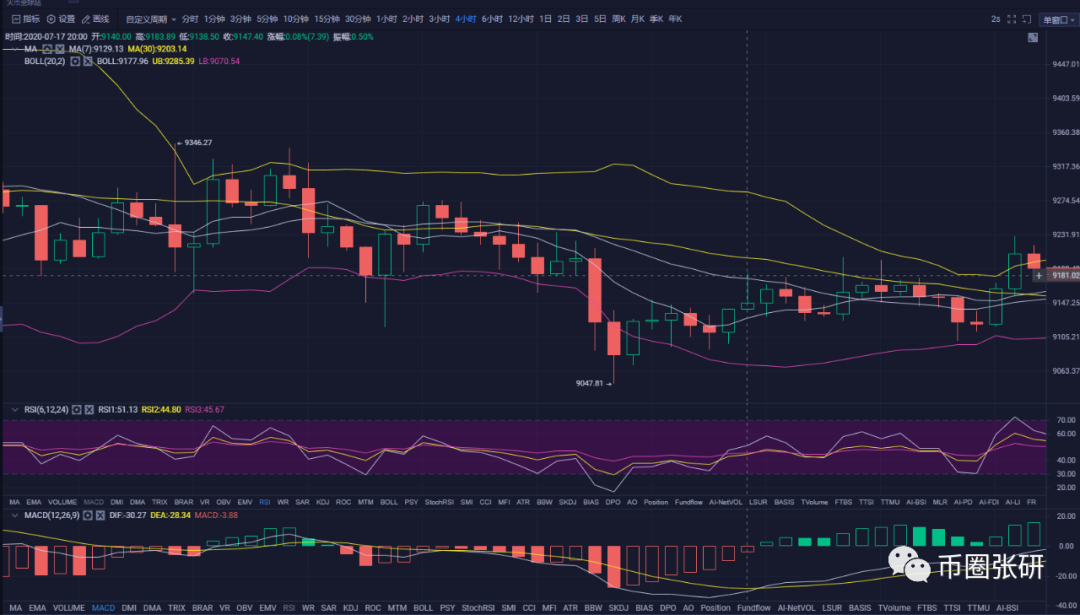1080x615 pixels.
Task: Choose VOLUME in the bottom indicator list
Action: click(x=68, y=607)
